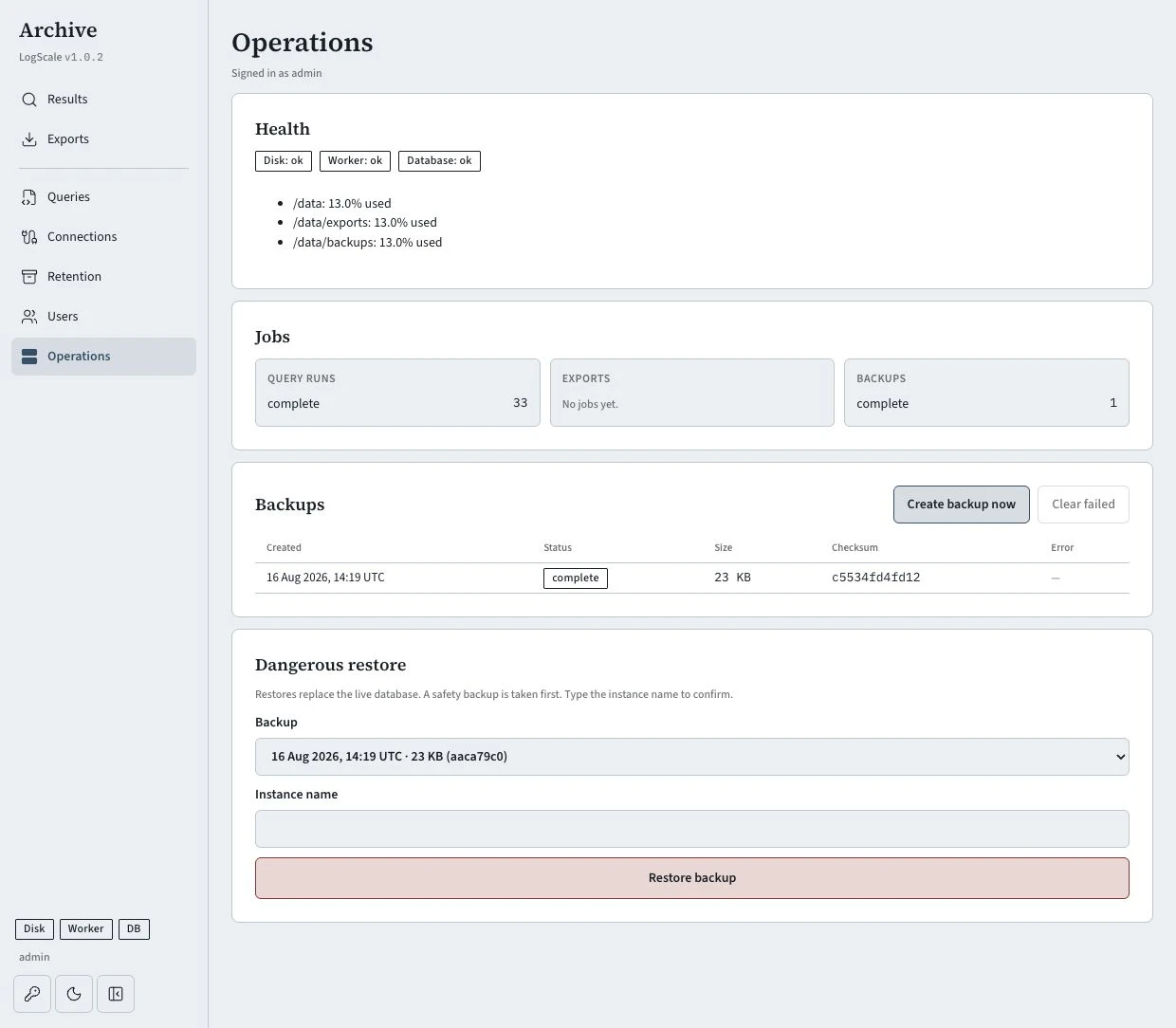Toggle dark mode with the moon icon
The height and width of the screenshot is (1028, 1176).
point(74,994)
